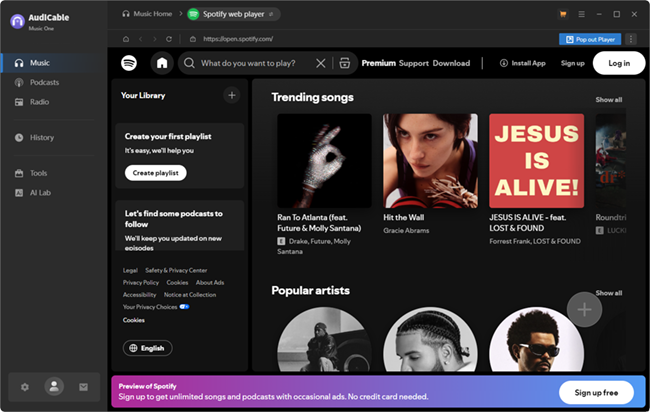Image resolution: width=650 pixels, height=412 pixels.
Task: Click the open.spotify.com address field
Action: (x=238, y=39)
